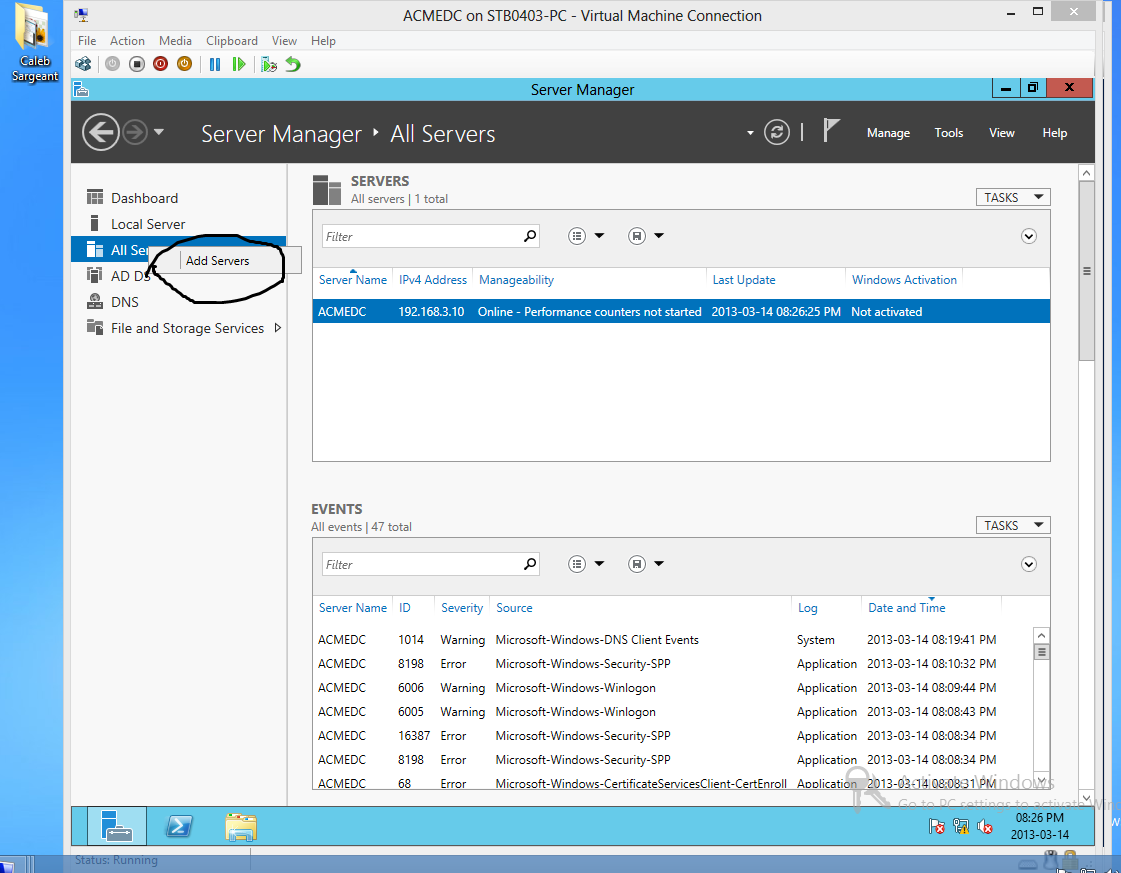Expand File and Storage Services arrow
This screenshot has height=873, width=1121.
(x=278, y=328)
